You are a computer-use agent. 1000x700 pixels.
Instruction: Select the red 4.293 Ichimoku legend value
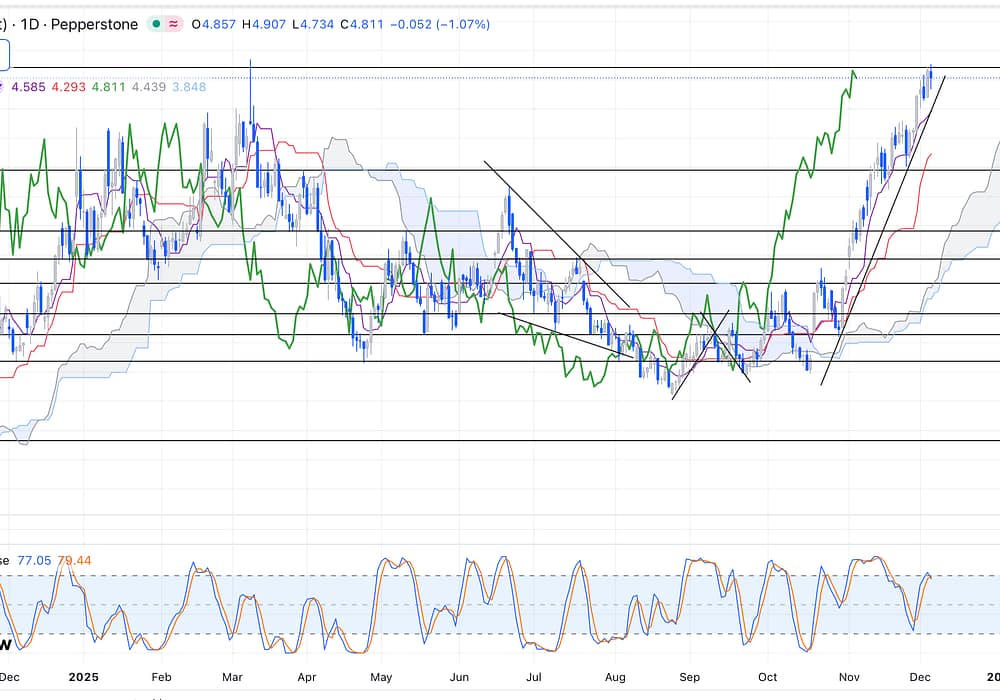(68, 87)
